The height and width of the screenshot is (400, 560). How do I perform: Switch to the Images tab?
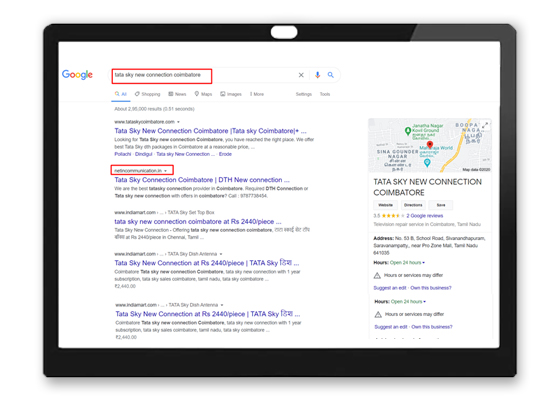click(231, 94)
